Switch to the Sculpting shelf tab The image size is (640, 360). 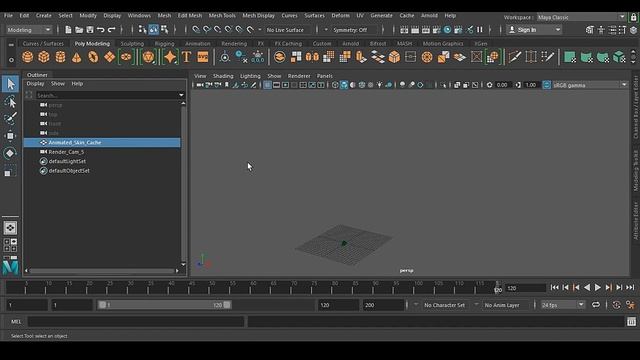click(132, 43)
